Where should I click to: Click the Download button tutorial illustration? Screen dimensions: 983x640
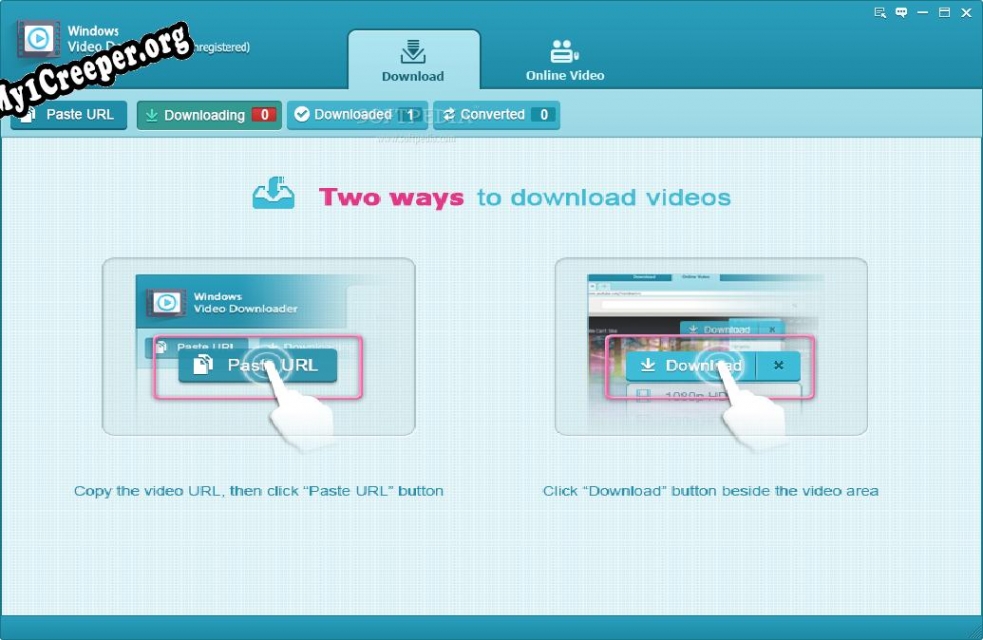711,346
